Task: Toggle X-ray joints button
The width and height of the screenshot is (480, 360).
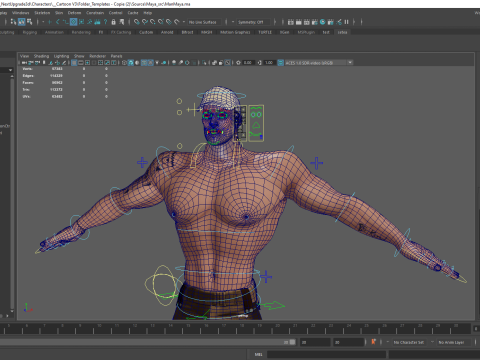Action: pos(227,63)
